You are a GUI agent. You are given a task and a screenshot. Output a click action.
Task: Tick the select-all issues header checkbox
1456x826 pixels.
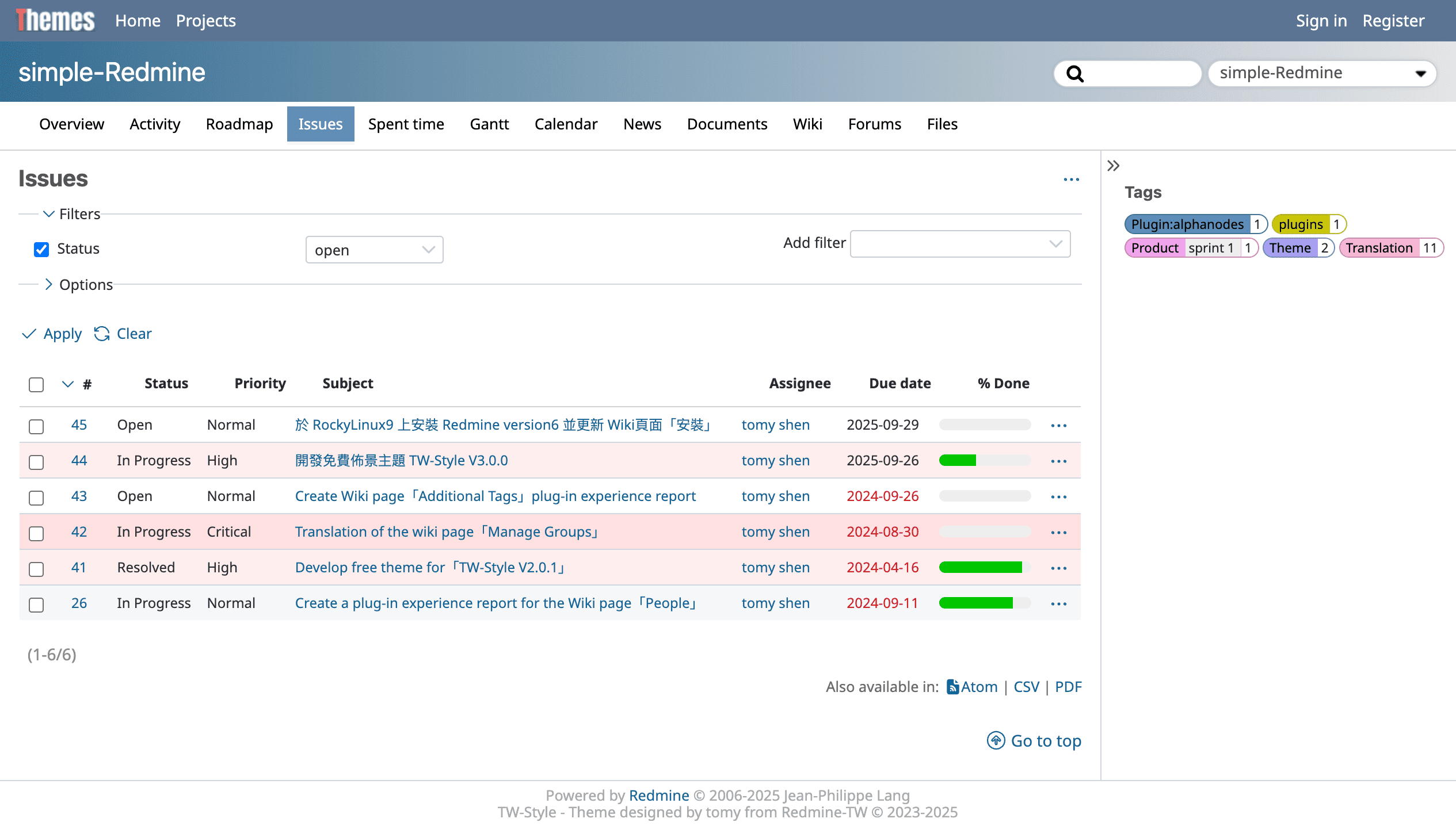36,385
